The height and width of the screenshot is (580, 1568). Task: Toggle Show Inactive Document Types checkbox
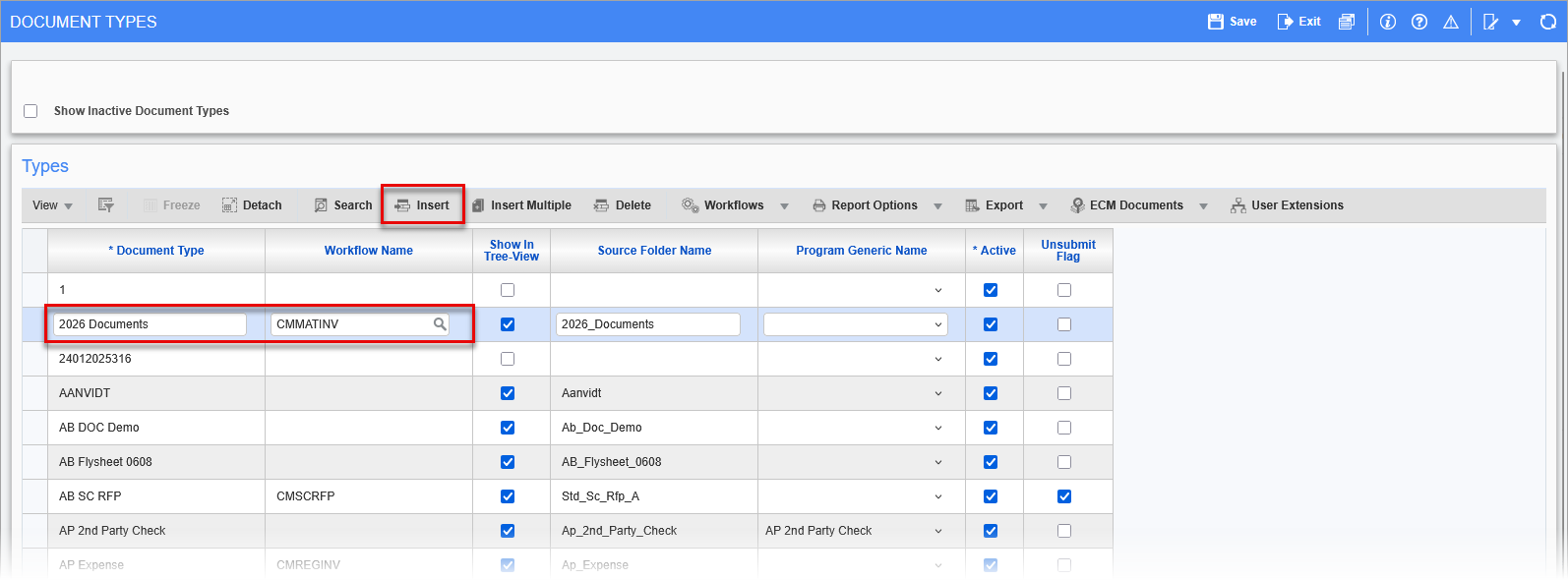30,111
